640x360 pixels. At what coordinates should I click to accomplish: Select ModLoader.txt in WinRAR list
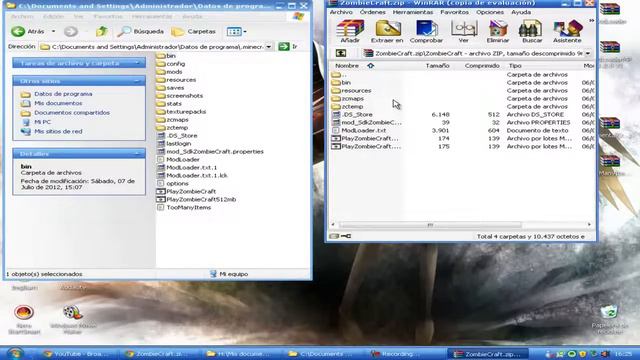[x=359, y=131]
